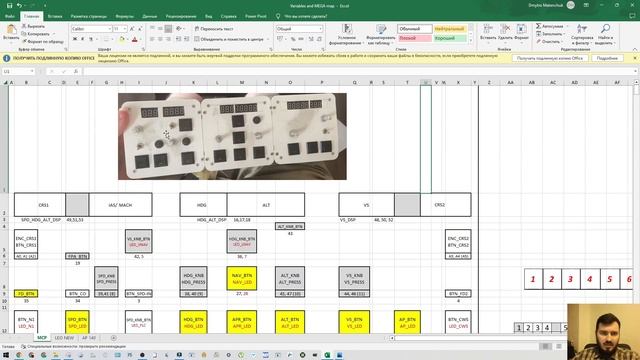Increase indent icon in alignment group
The height and width of the screenshot is (360, 640).
[x=187, y=39]
